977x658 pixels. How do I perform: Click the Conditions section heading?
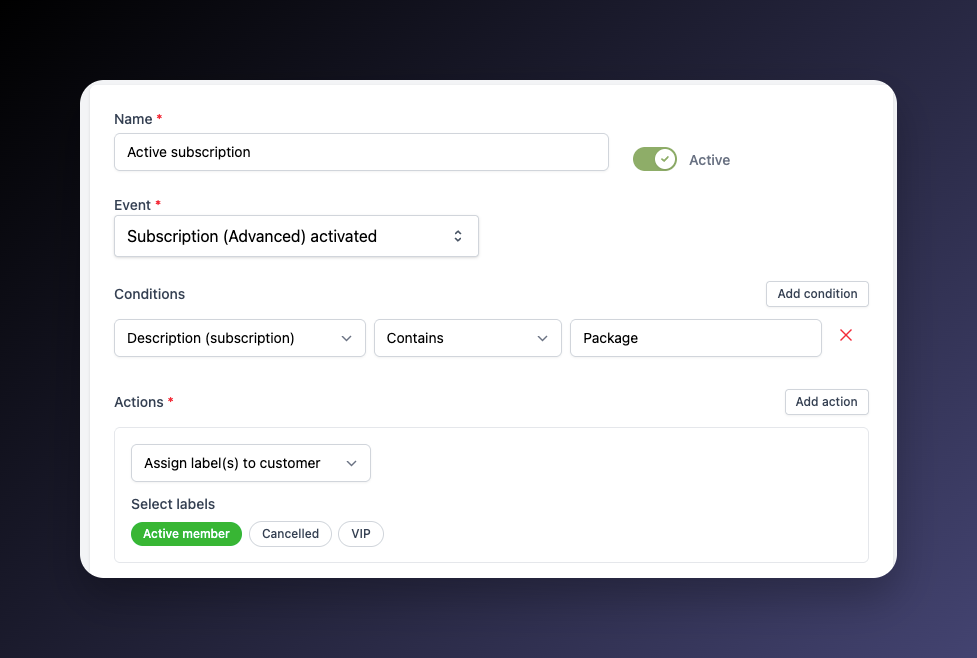(150, 294)
